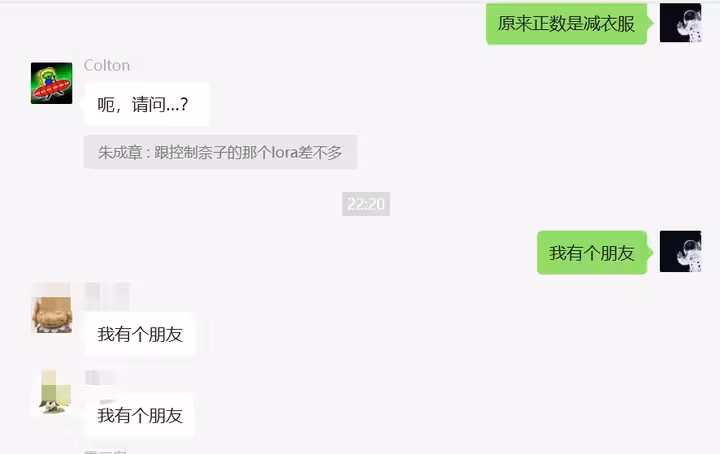Select the green 原来正数是减衣服 message bubble

tap(568, 23)
